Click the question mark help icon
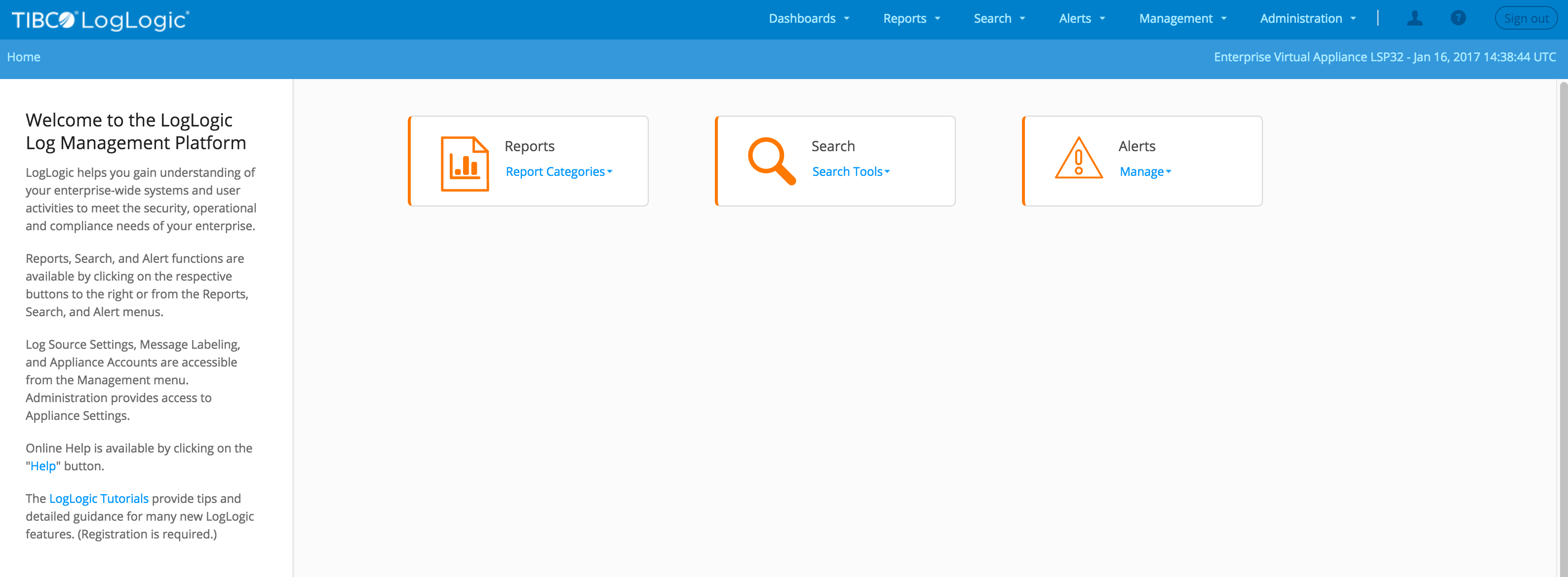The height and width of the screenshot is (577, 1568). 1458,18
